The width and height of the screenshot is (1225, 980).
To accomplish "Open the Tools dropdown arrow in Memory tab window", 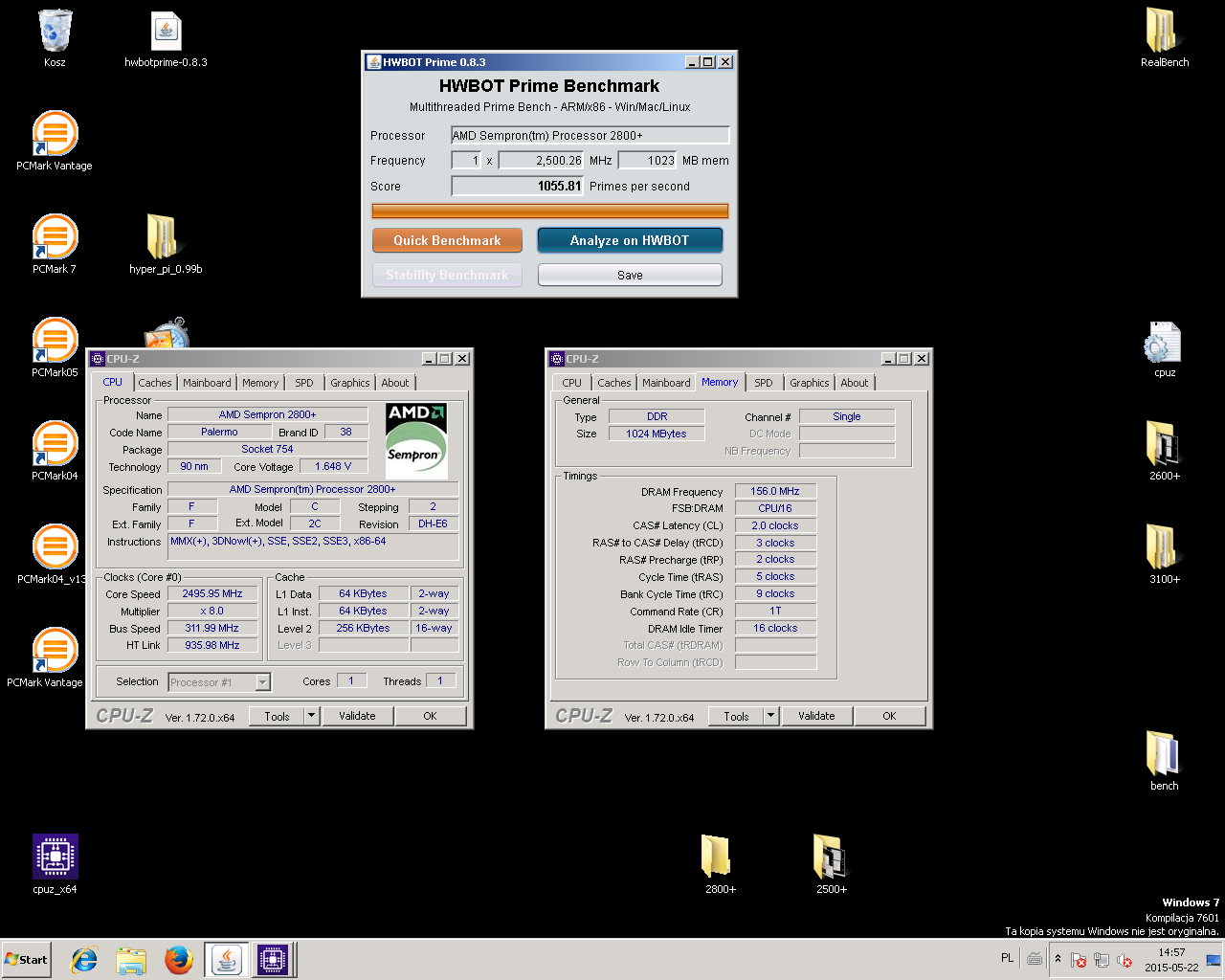I will 770,716.
